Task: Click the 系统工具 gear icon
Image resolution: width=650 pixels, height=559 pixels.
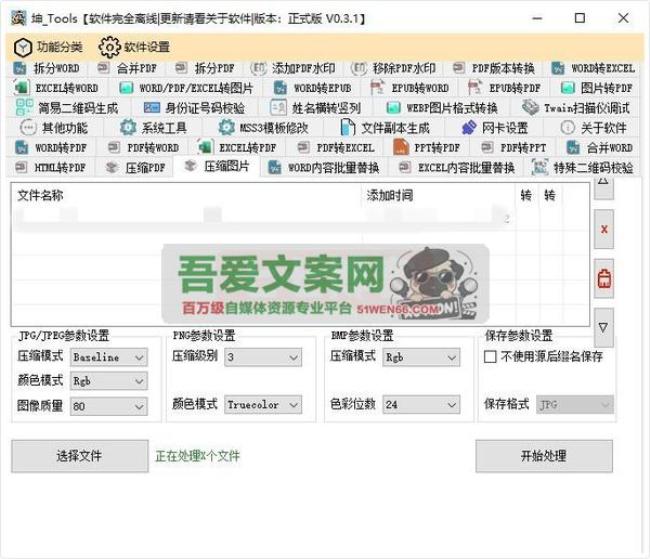Action: [x=128, y=127]
